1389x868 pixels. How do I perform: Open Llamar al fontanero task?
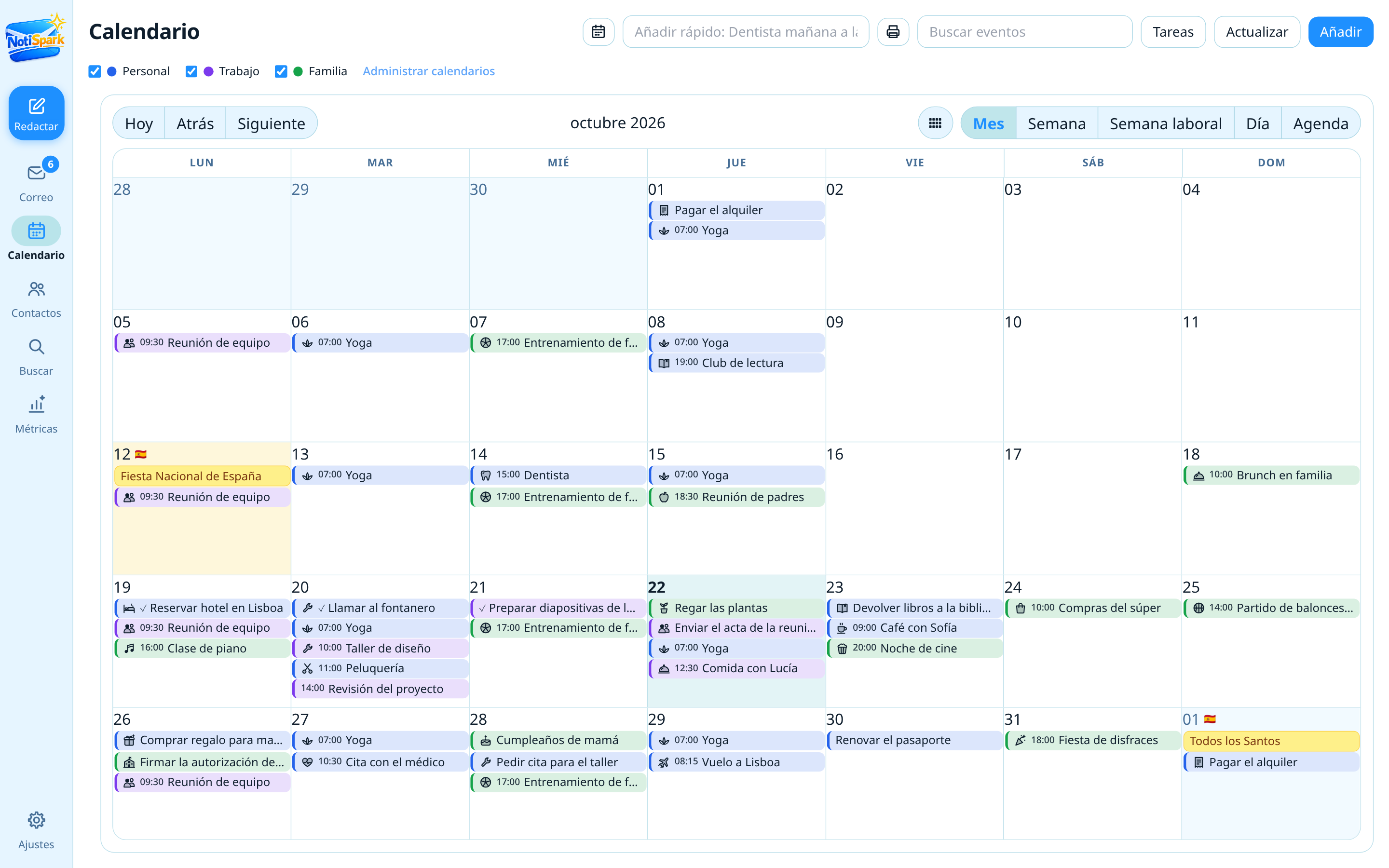point(381,608)
